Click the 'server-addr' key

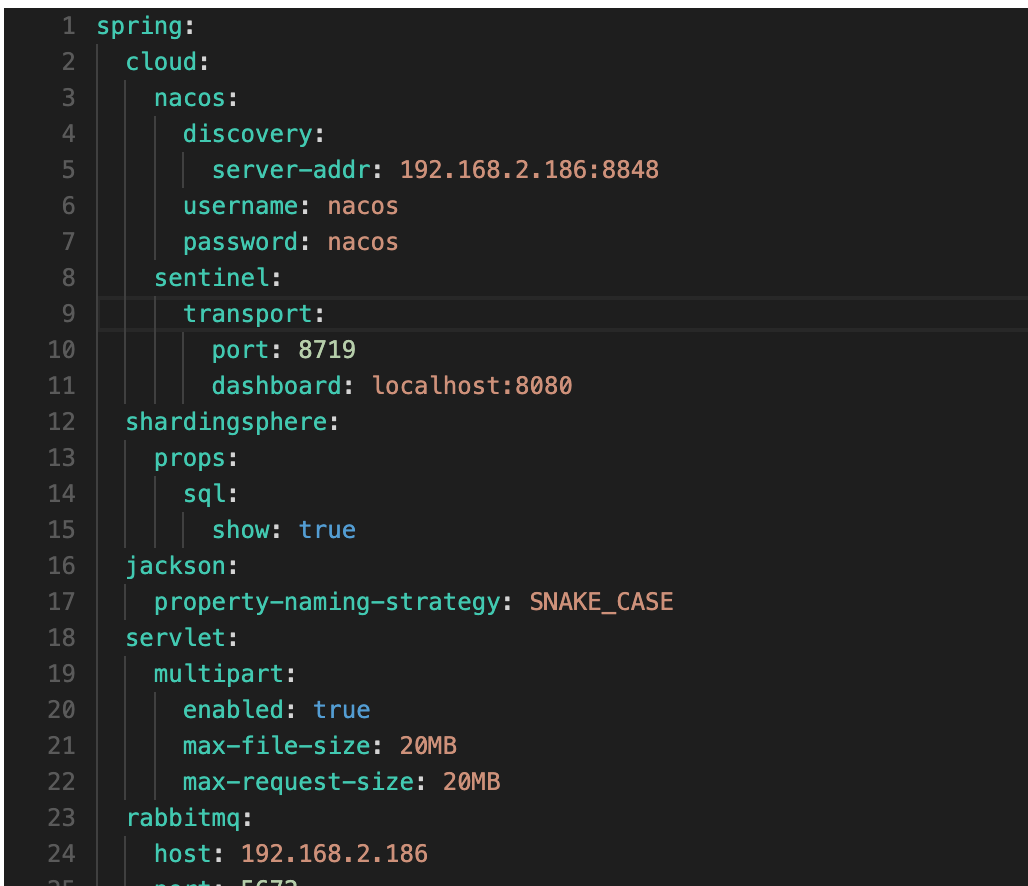click(291, 171)
